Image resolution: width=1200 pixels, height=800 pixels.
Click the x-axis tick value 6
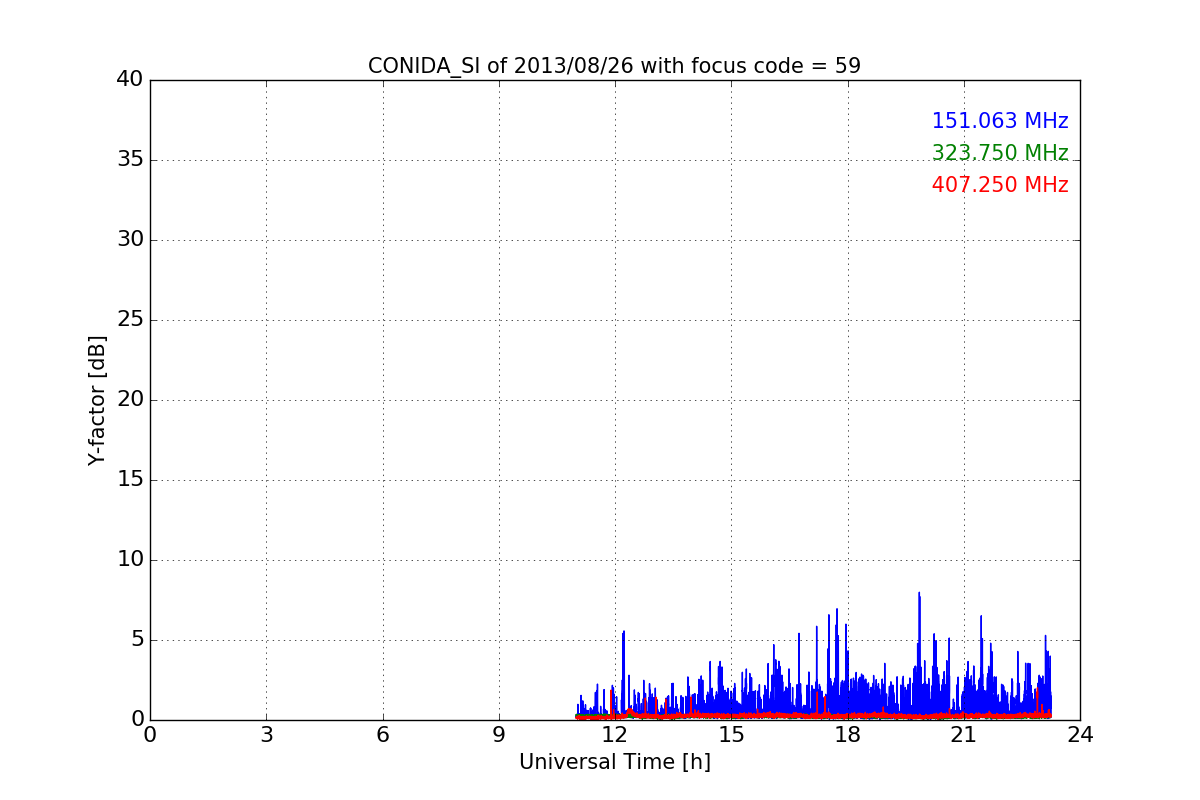click(x=382, y=735)
